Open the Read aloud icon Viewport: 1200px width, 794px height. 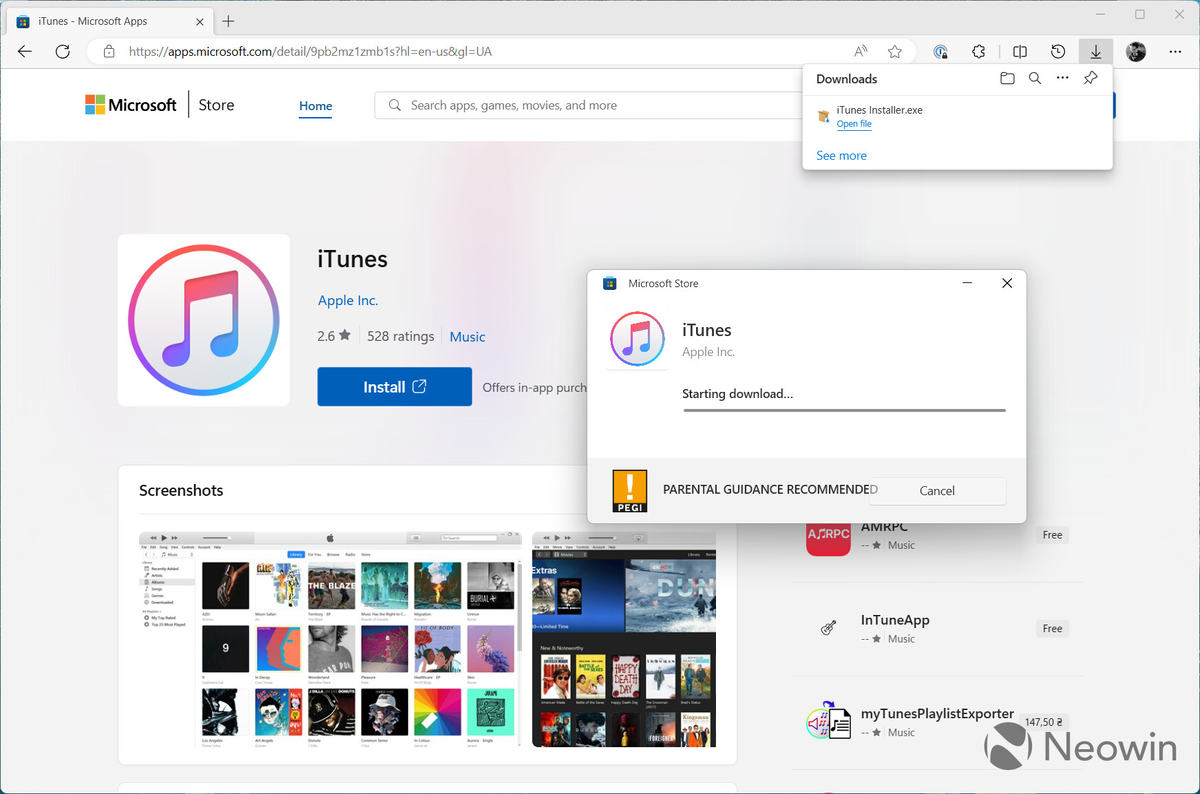click(861, 52)
